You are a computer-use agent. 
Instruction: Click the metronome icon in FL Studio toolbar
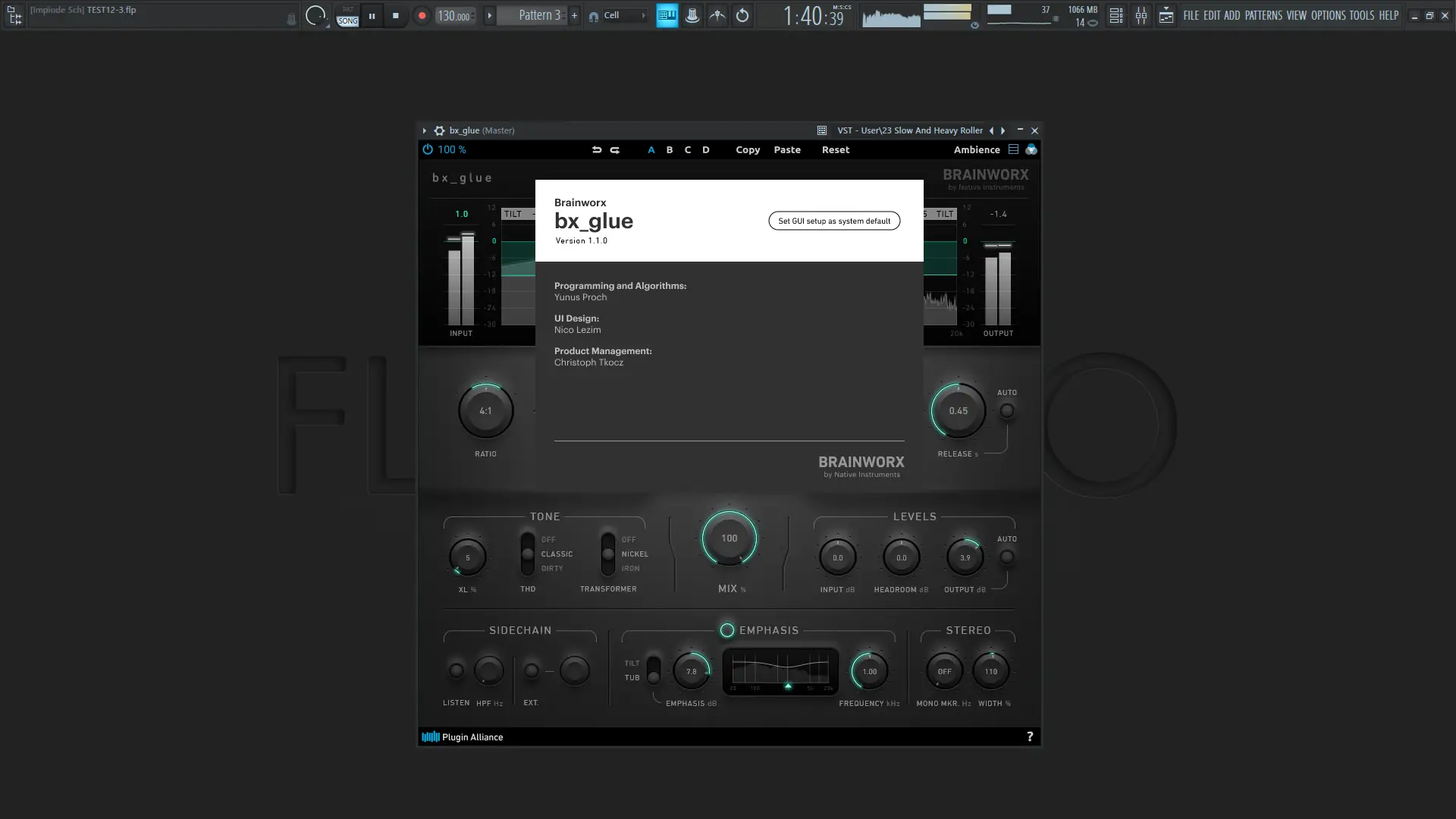click(692, 15)
